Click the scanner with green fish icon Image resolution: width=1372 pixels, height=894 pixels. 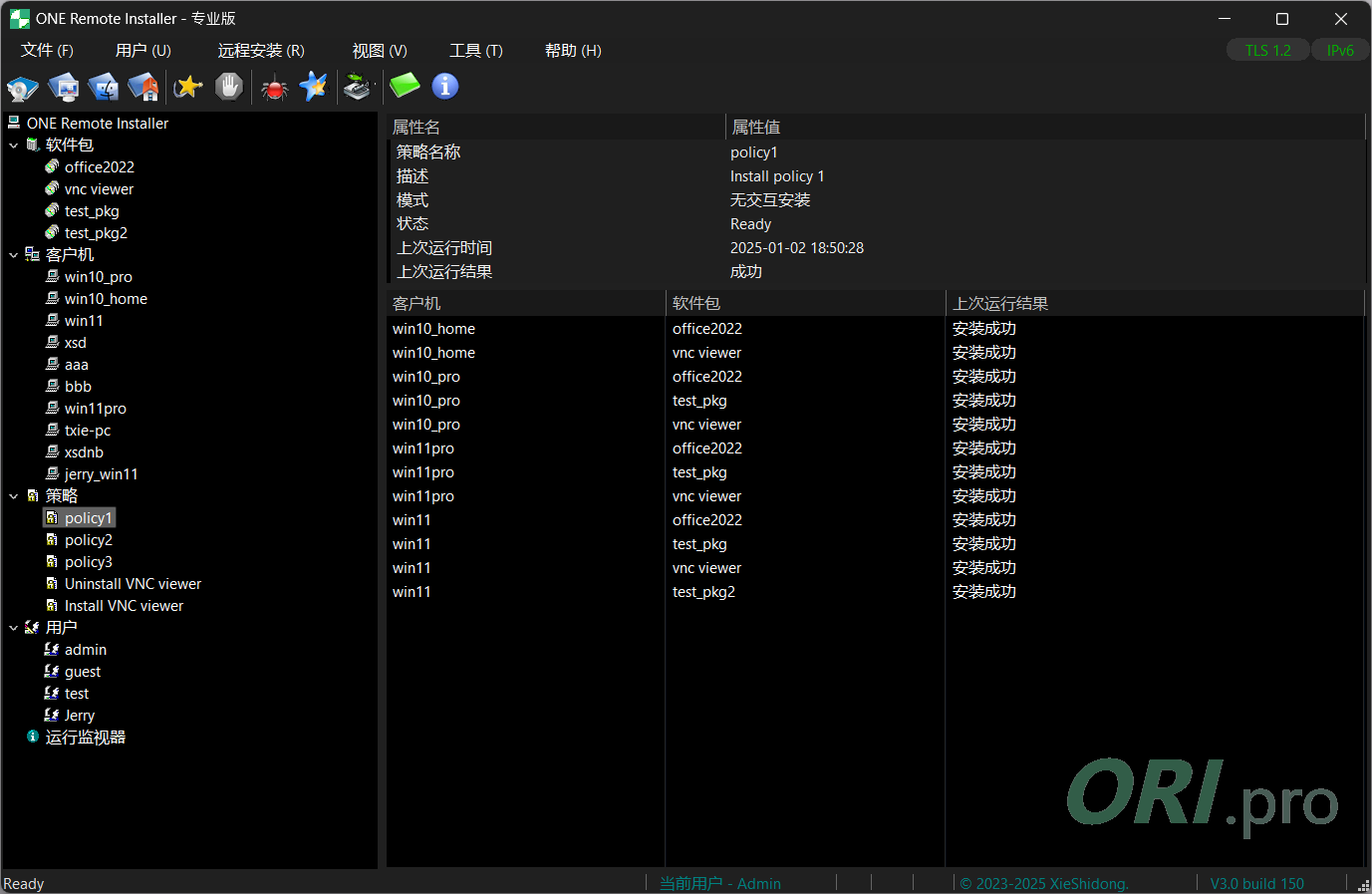pyautogui.click(x=358, y=87)
